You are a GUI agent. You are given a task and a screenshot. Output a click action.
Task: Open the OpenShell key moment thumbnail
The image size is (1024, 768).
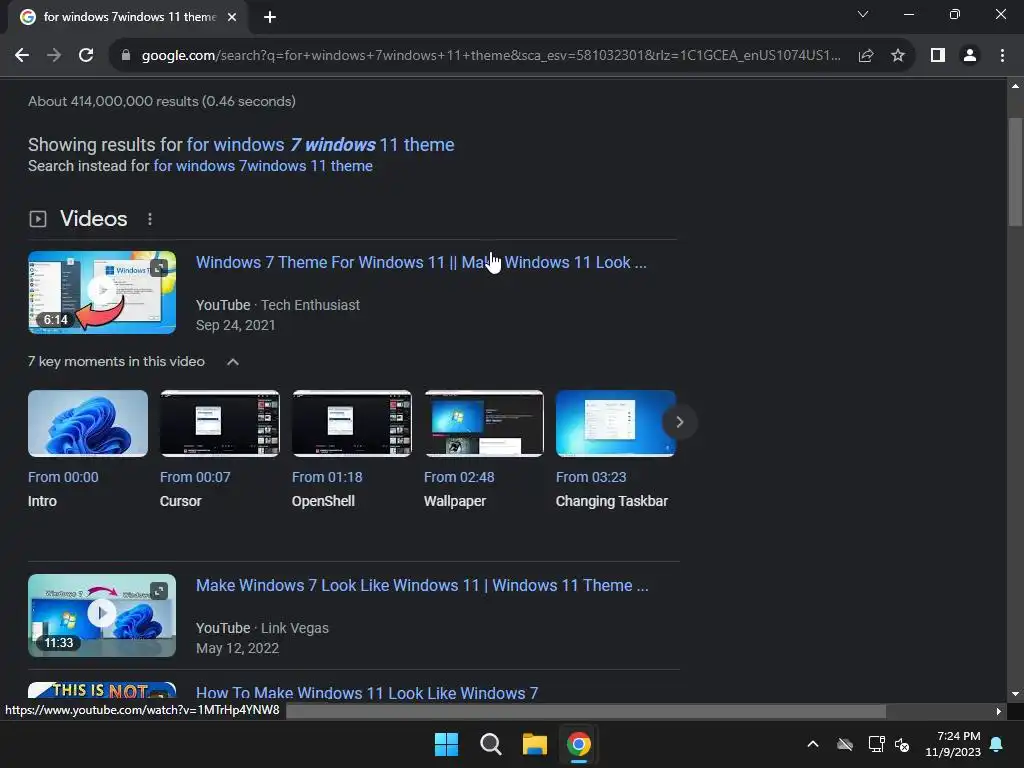click(351, 423)
